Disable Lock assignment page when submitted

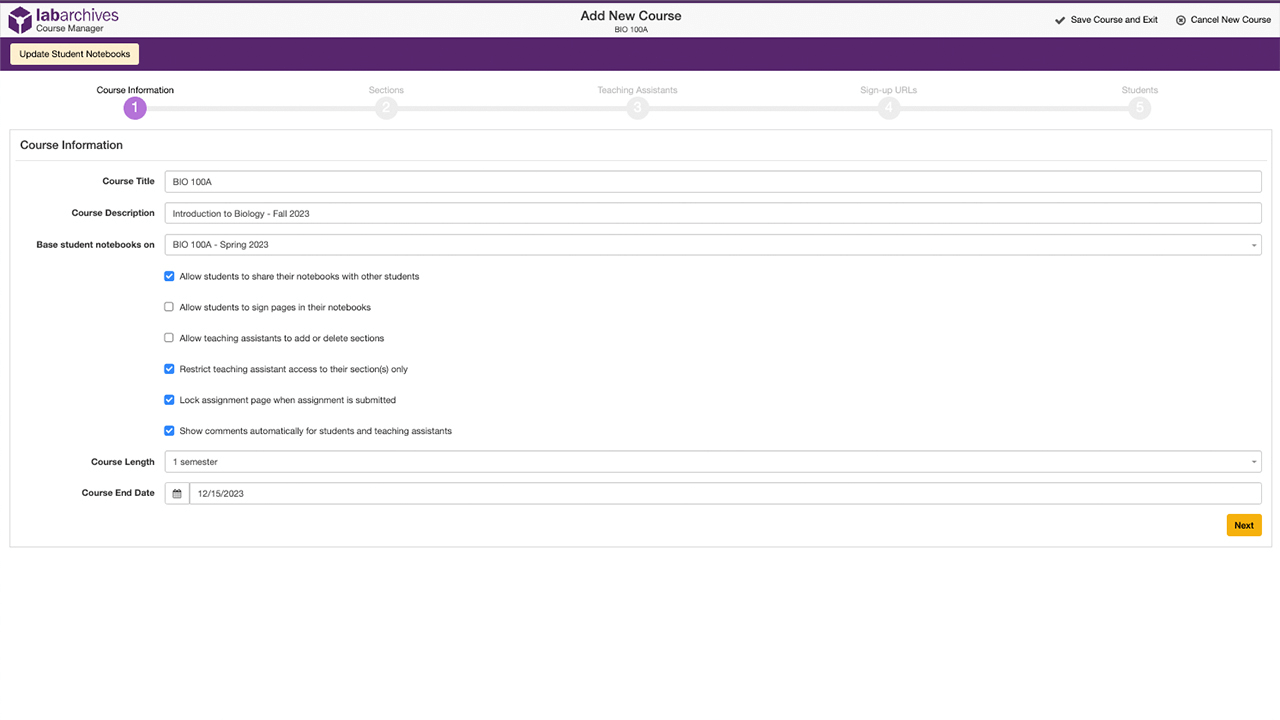click(x=169, y=400)
